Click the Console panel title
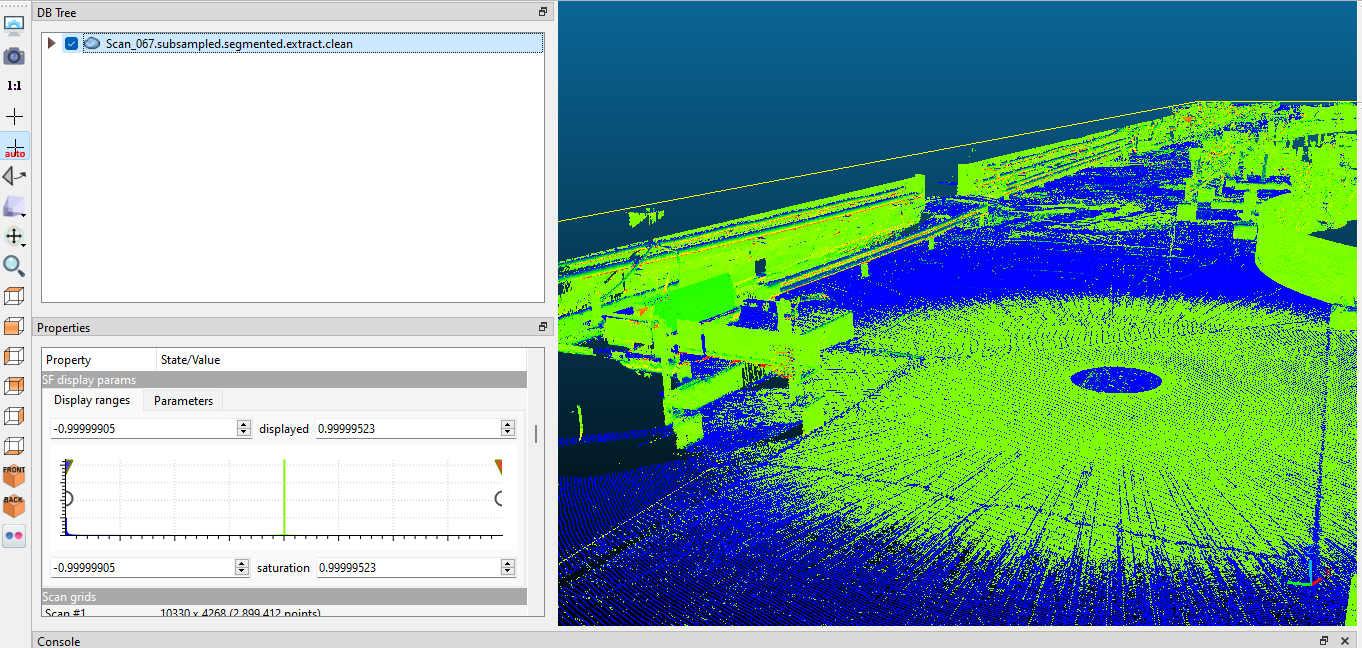Viewport: 1362px width, 648px height. (58, 641)
